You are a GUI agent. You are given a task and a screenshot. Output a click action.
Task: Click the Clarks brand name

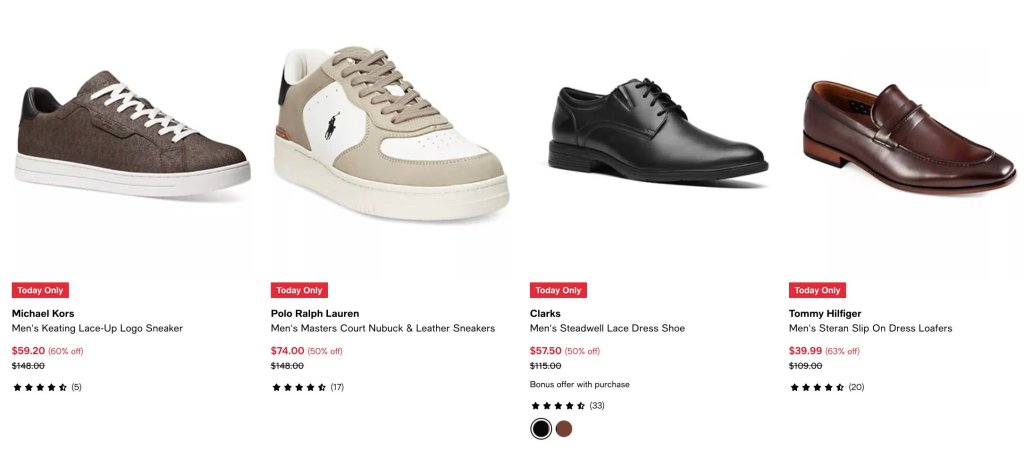coord(545,313)
